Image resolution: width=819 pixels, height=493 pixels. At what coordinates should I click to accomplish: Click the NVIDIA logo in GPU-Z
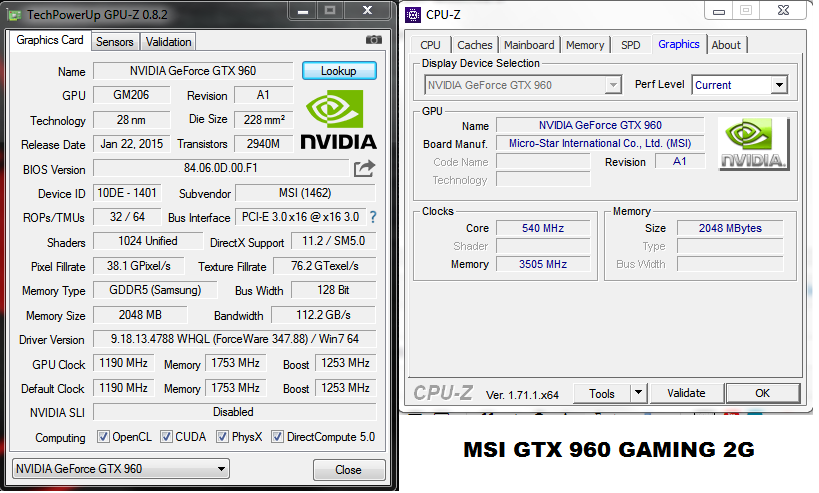[x=338, y=120]
